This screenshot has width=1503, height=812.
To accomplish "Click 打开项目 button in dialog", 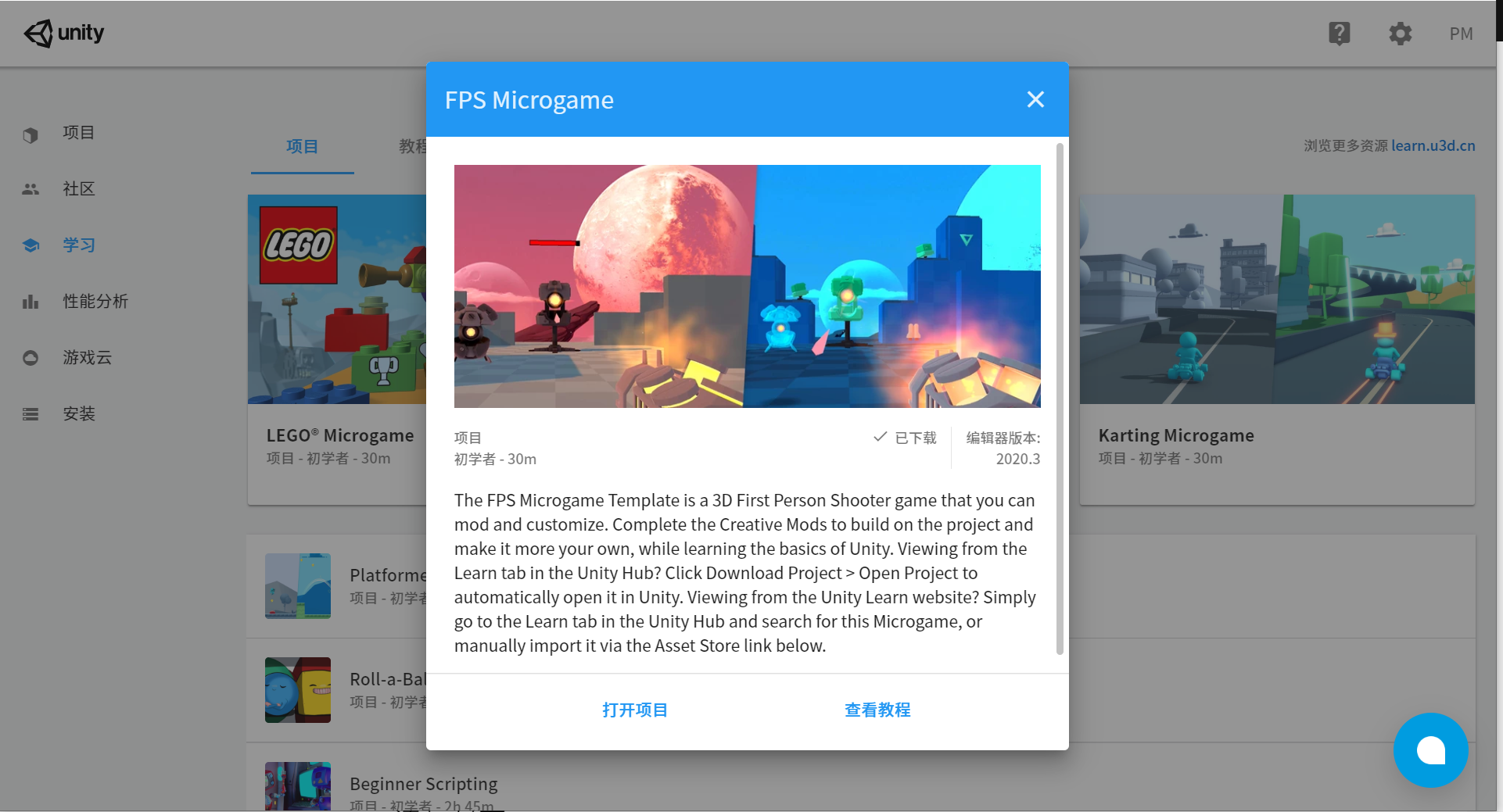I will tap(635, 710).
